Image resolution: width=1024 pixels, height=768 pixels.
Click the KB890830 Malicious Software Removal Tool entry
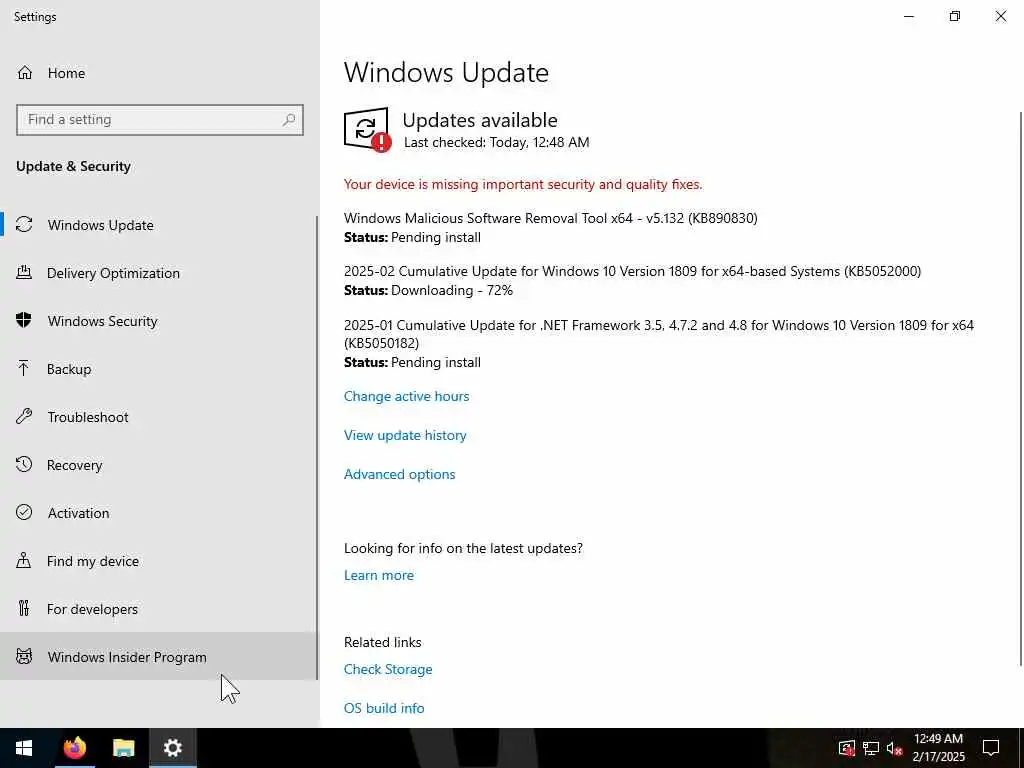click(551, 227)
